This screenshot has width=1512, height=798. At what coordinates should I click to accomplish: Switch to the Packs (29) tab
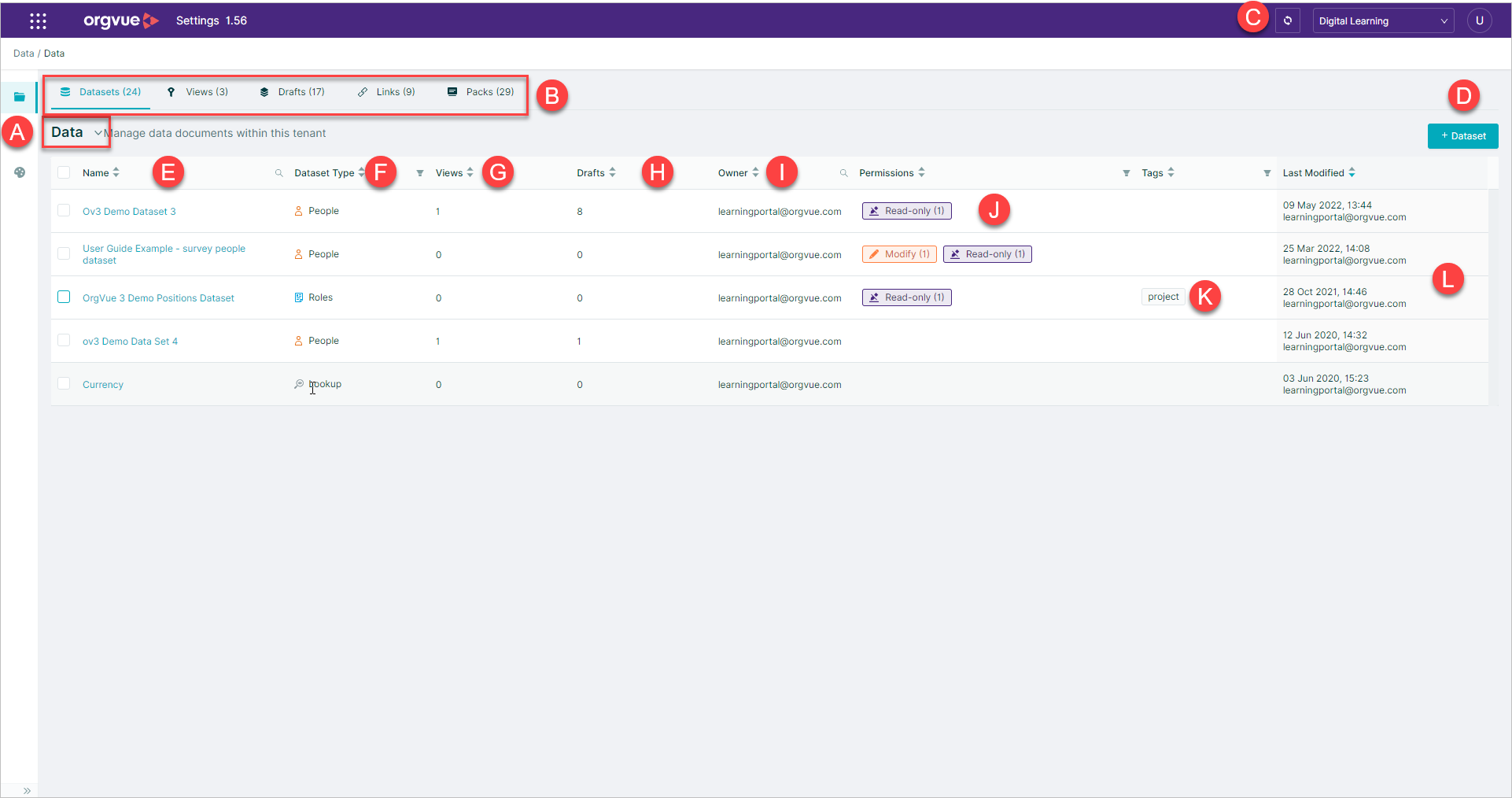[481, 92]
